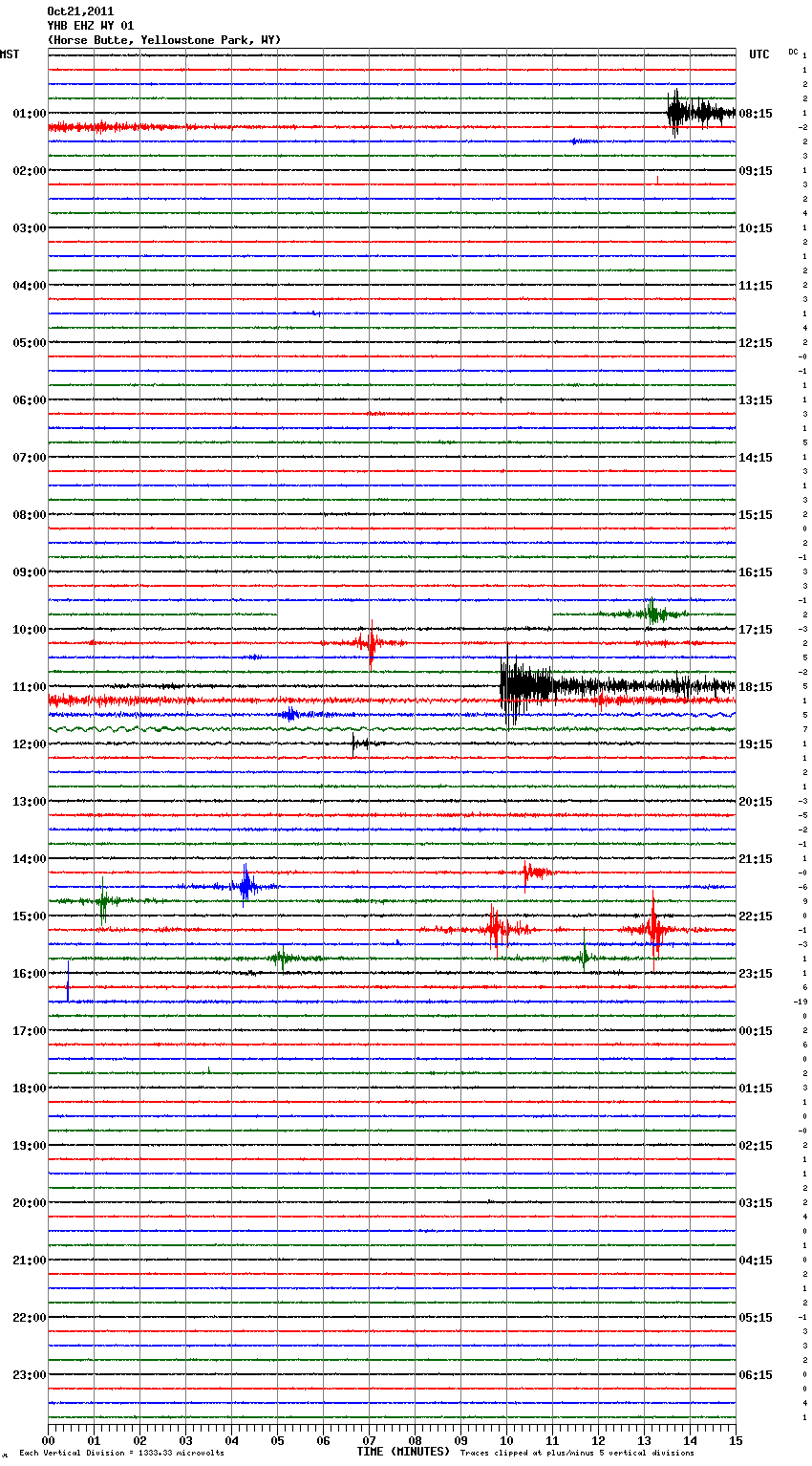Image resolution: width=812 pixels, height=1466 pixels.
Task: Click the 08:15 UTC time label
Action: pyautogui.click(x=756, y=114)
